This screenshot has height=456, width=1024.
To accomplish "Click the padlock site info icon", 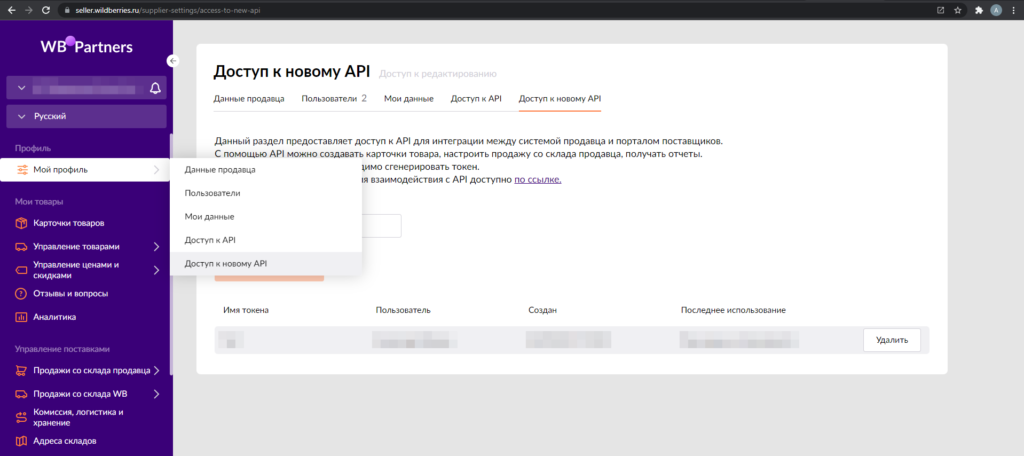I will point(69,10).
